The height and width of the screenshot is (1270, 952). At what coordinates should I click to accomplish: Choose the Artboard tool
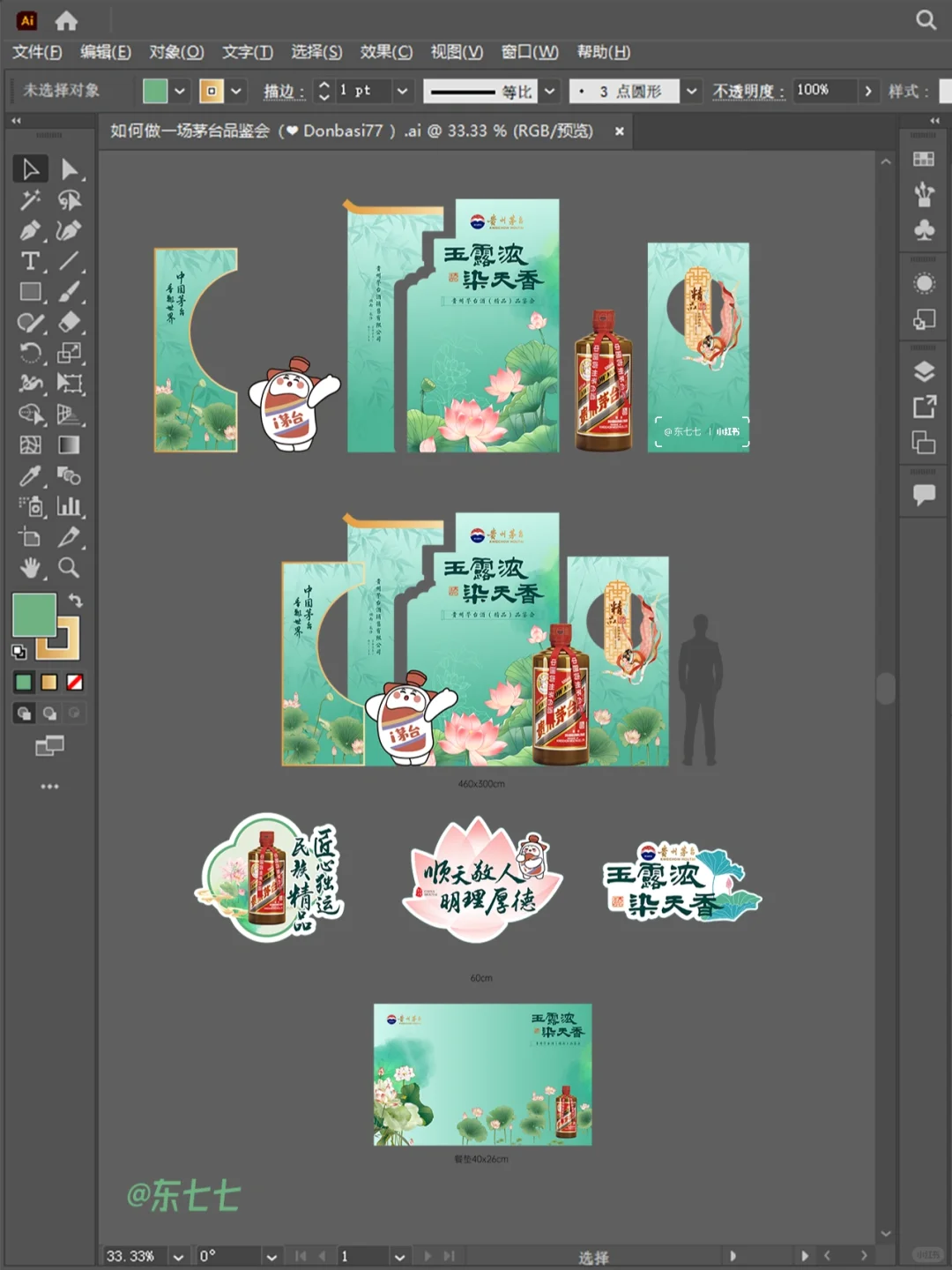click(30, 537)
